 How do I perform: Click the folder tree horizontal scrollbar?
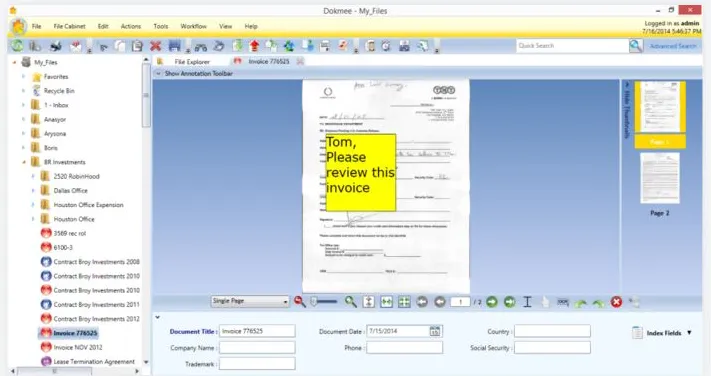click(x=54, y=371)
